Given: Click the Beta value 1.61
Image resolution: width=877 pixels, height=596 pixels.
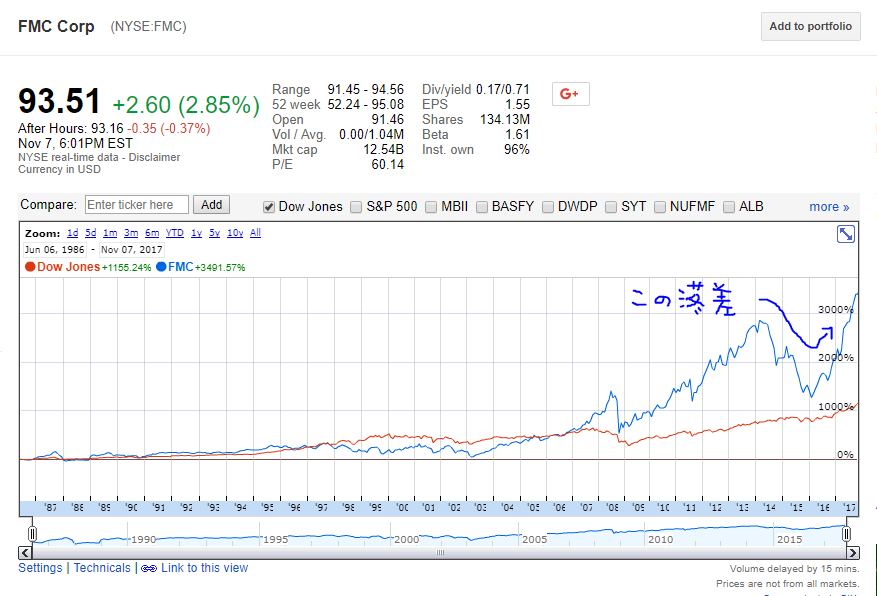Looking at the screenshot, I should 517,135.
